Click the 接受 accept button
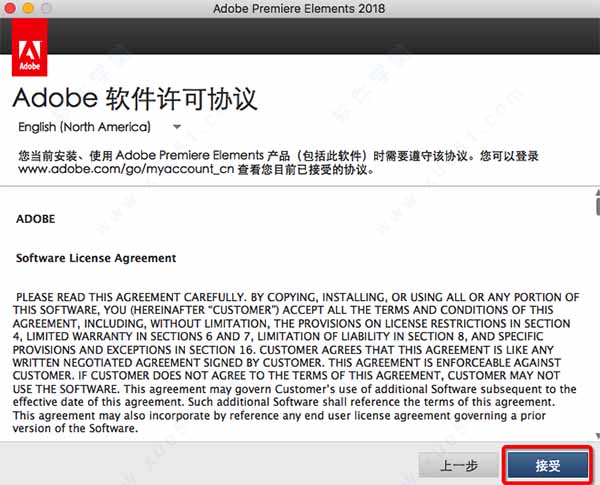 point(548,465)
